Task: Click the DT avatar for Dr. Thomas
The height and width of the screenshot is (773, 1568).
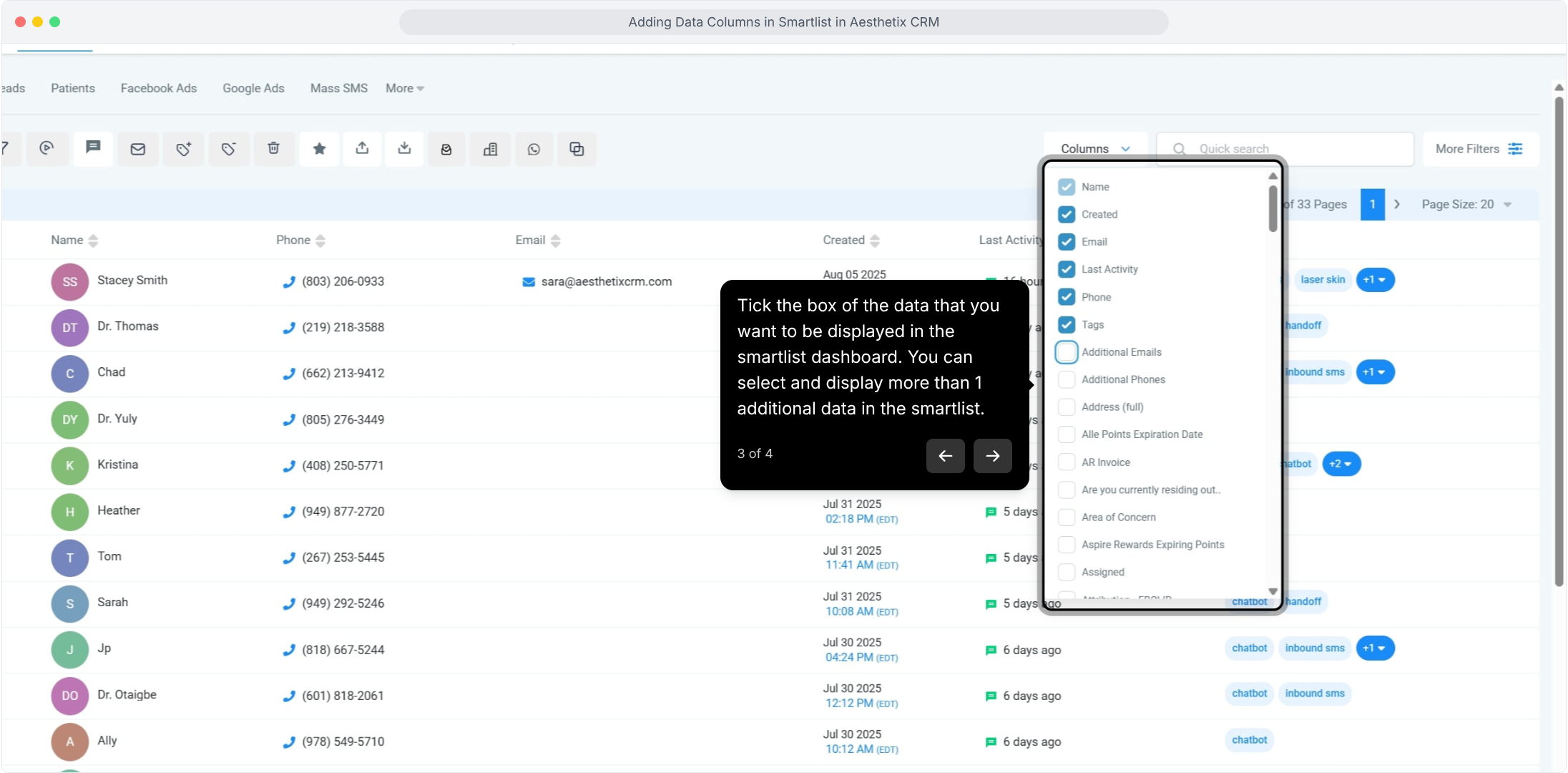Action: pyautogui.click(x=70, y=328)
